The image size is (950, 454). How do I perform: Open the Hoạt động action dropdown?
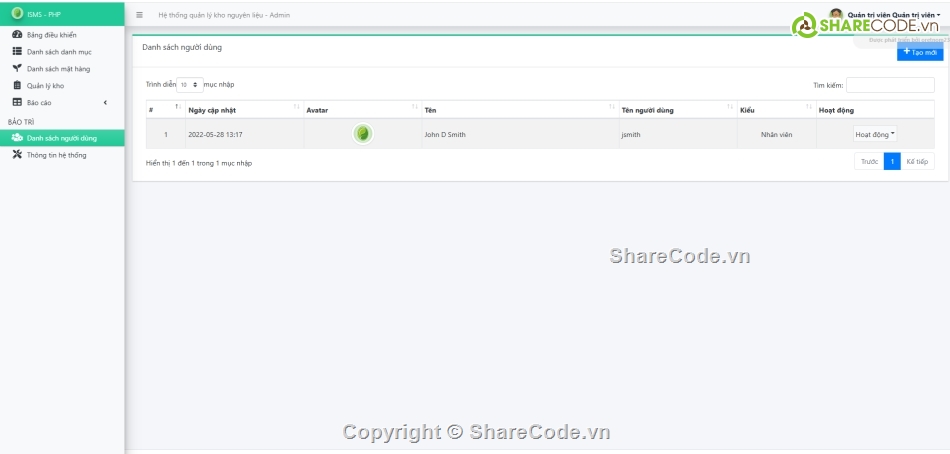pyautogui.click(x=875, y=134)
